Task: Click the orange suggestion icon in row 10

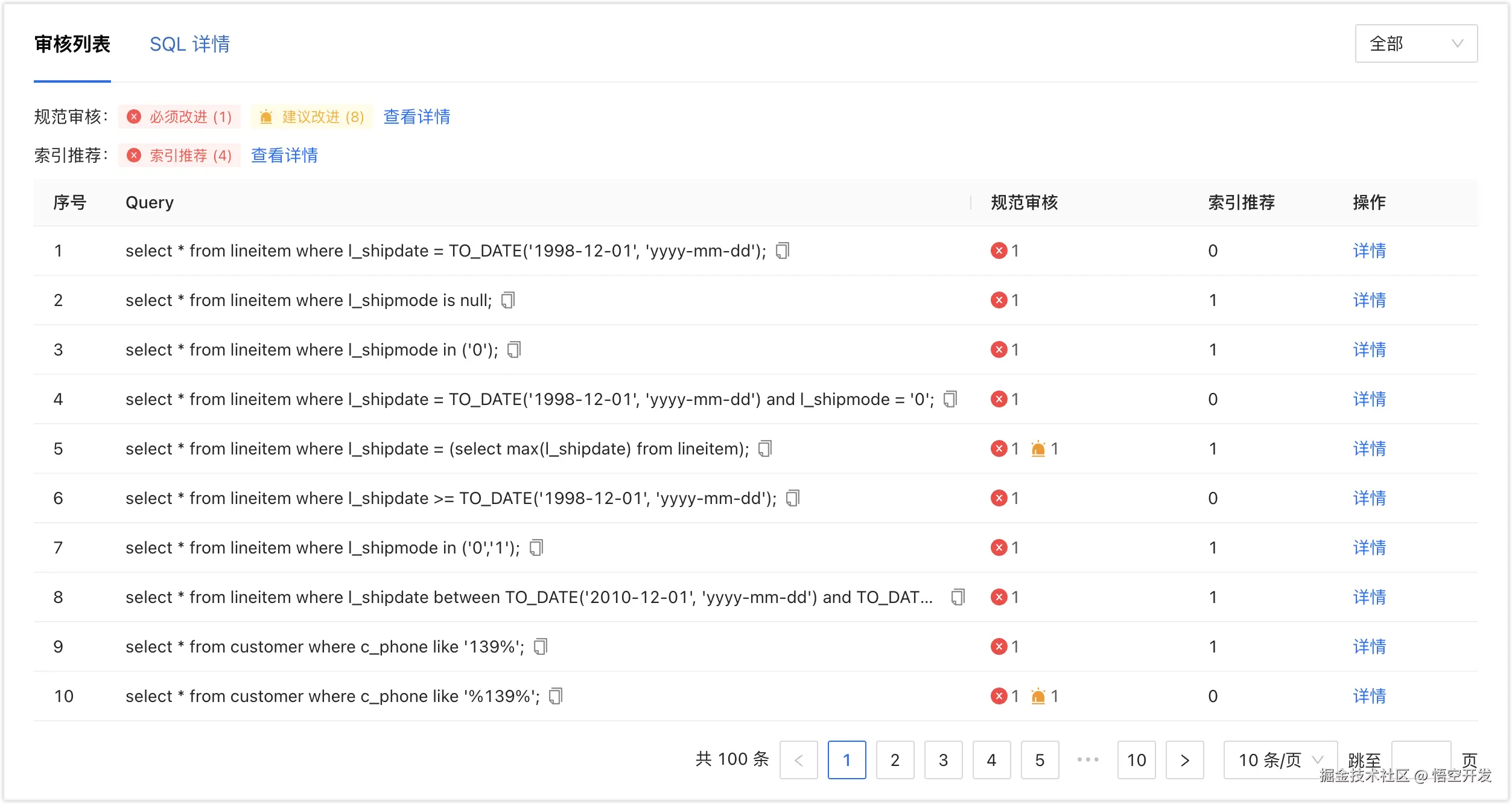Action: pos(1038,696)
